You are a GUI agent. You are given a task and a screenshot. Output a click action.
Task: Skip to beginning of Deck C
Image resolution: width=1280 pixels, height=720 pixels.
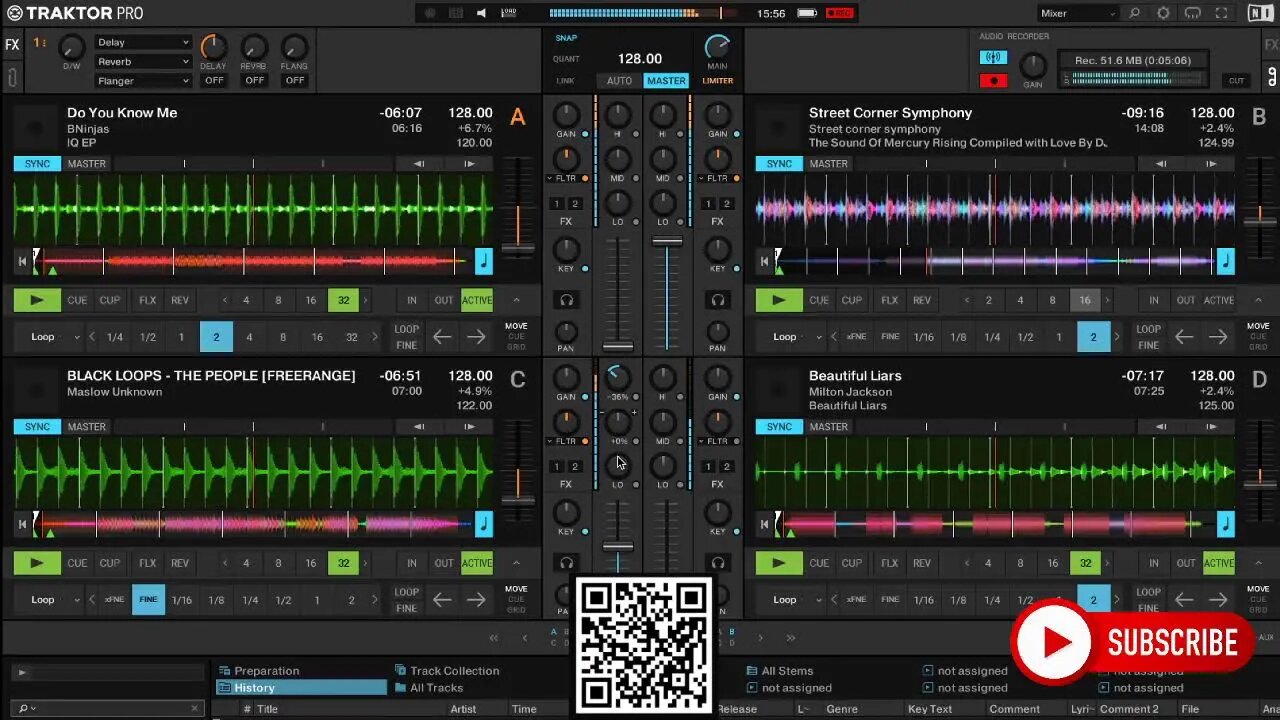(x=22, y=524)
